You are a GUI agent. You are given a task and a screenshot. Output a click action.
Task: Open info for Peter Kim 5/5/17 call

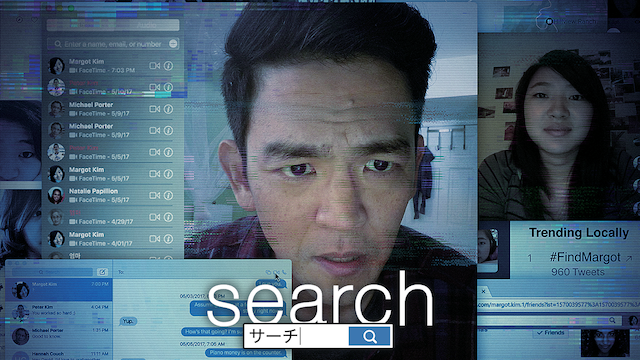[x=169, y=152]
